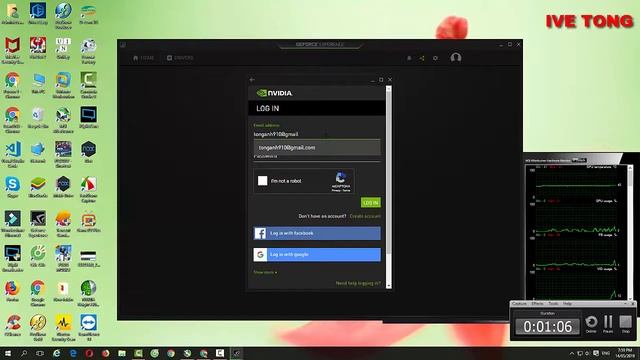Show hidden system tray icons
The height and width of the screenshot is (360, 640).
(571, 353)
